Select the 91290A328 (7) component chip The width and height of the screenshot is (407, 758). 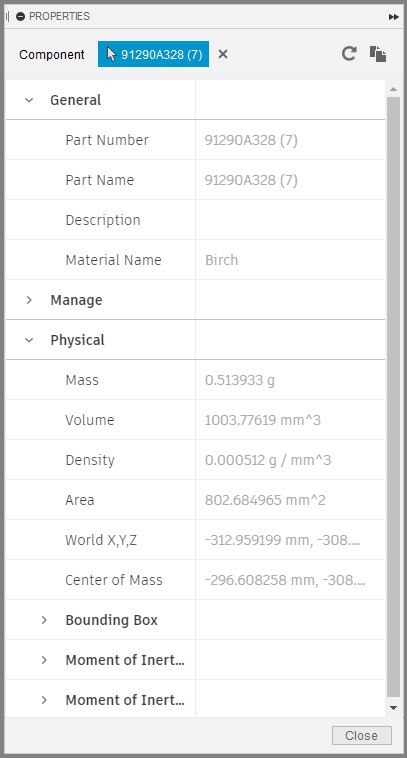tap(154, 54)
